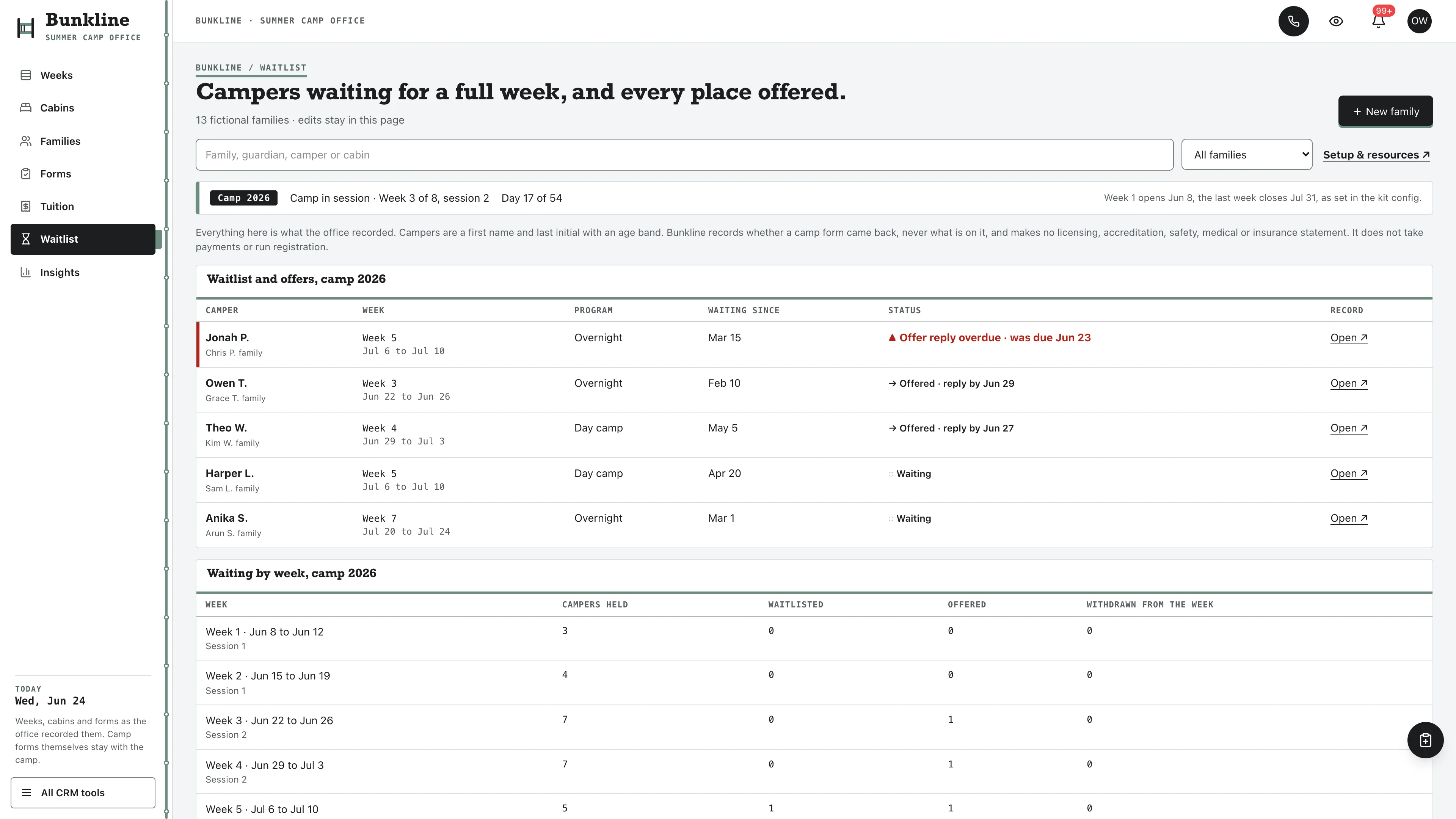Click the Weeks calendar icon in sidebar

click(25, 75)
